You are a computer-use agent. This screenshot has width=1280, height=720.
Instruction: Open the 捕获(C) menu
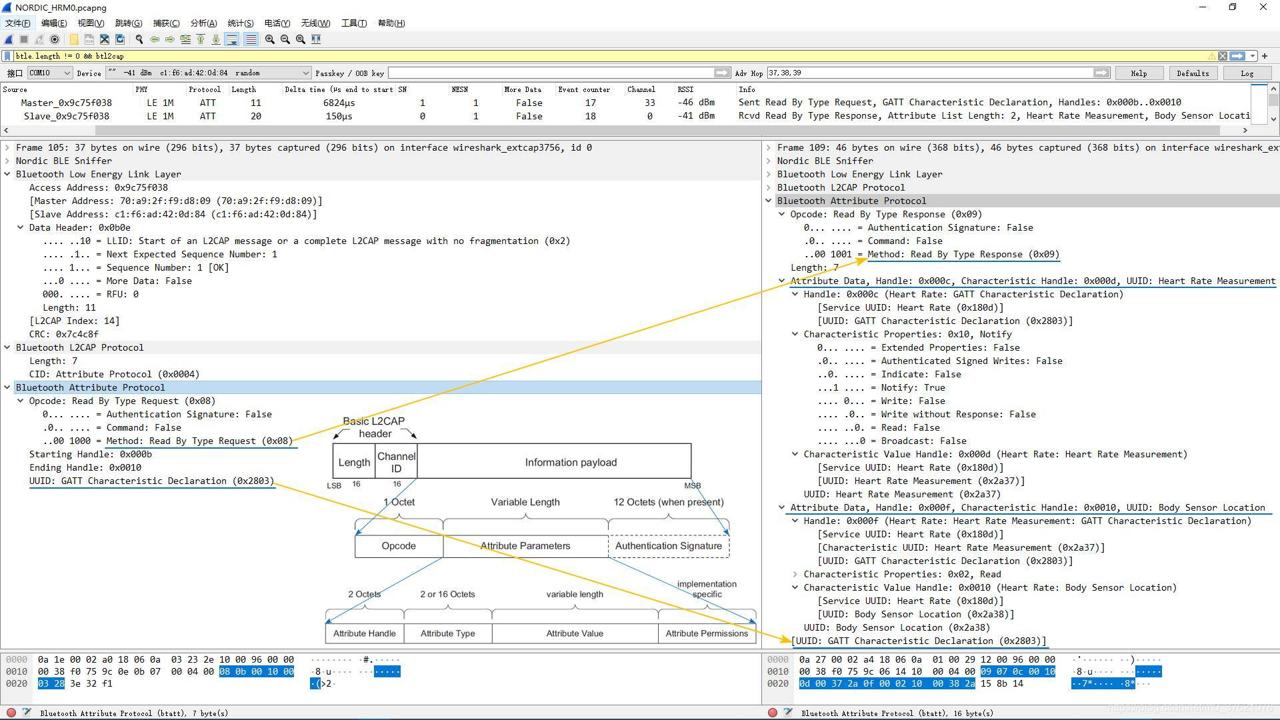pyautogui.click(x=166, y=23)
